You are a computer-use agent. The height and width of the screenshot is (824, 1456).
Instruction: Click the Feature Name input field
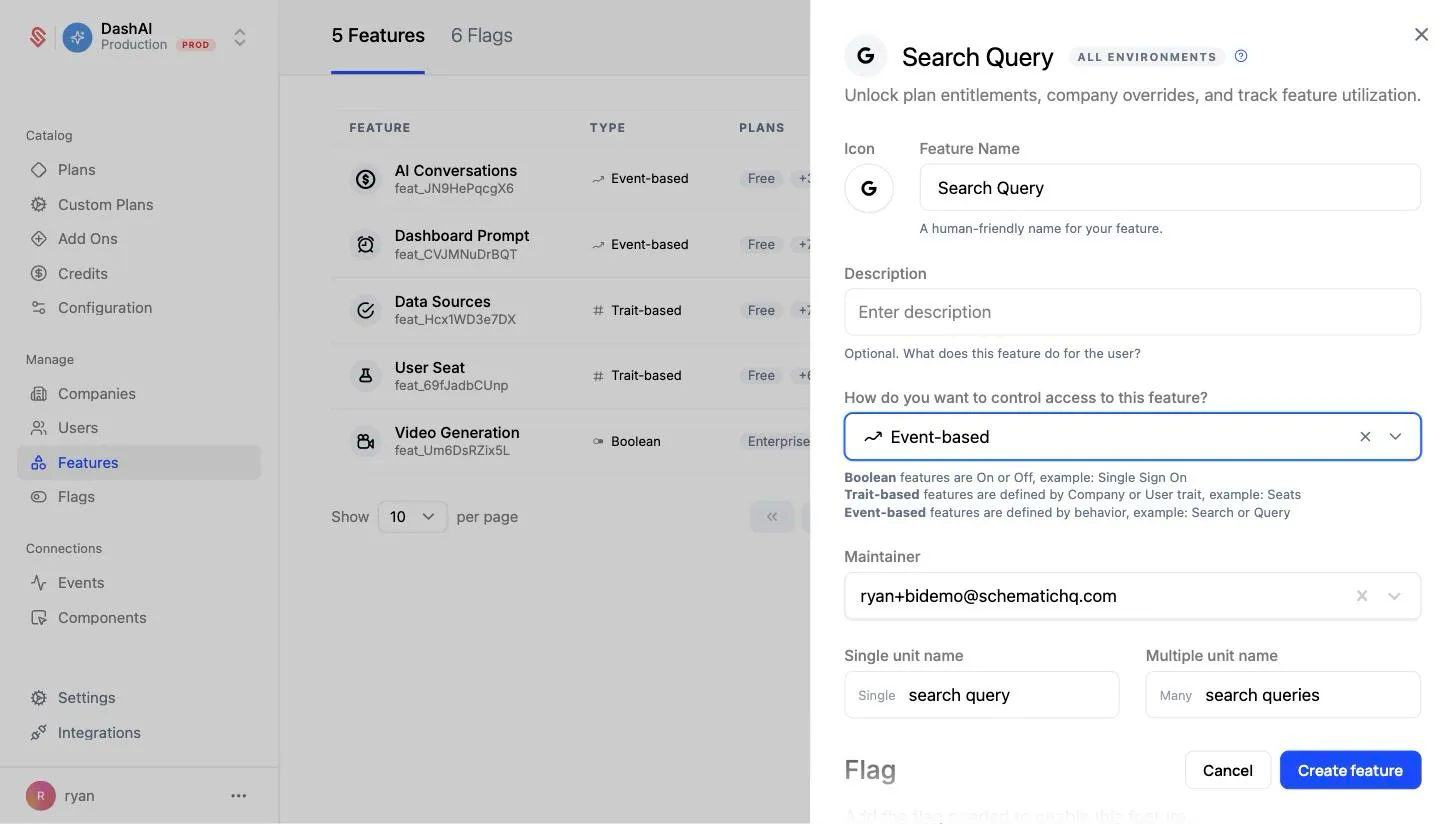pyautogui.click(x=1170, y=188)
